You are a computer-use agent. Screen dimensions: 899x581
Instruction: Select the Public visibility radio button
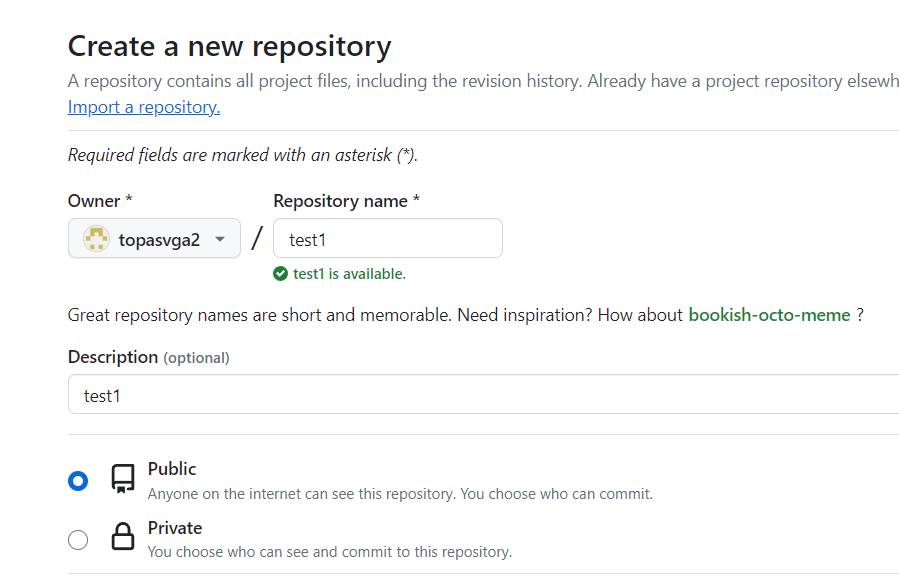78,481
